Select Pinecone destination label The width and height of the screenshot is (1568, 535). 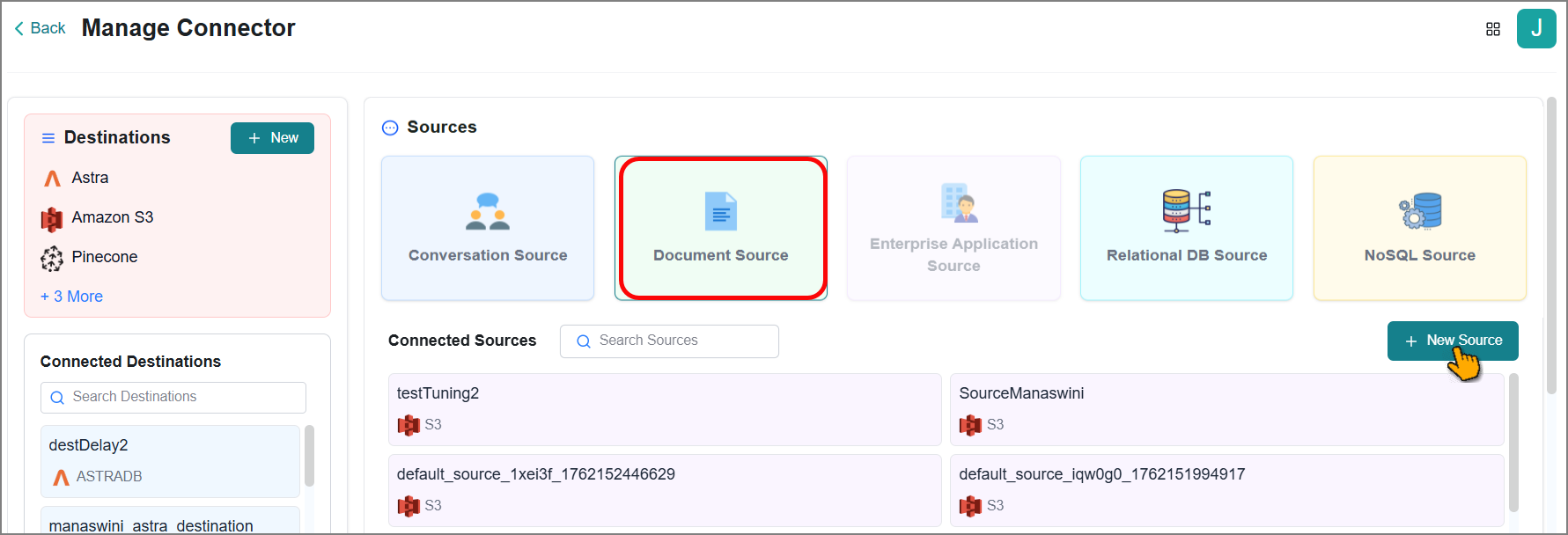105,257
